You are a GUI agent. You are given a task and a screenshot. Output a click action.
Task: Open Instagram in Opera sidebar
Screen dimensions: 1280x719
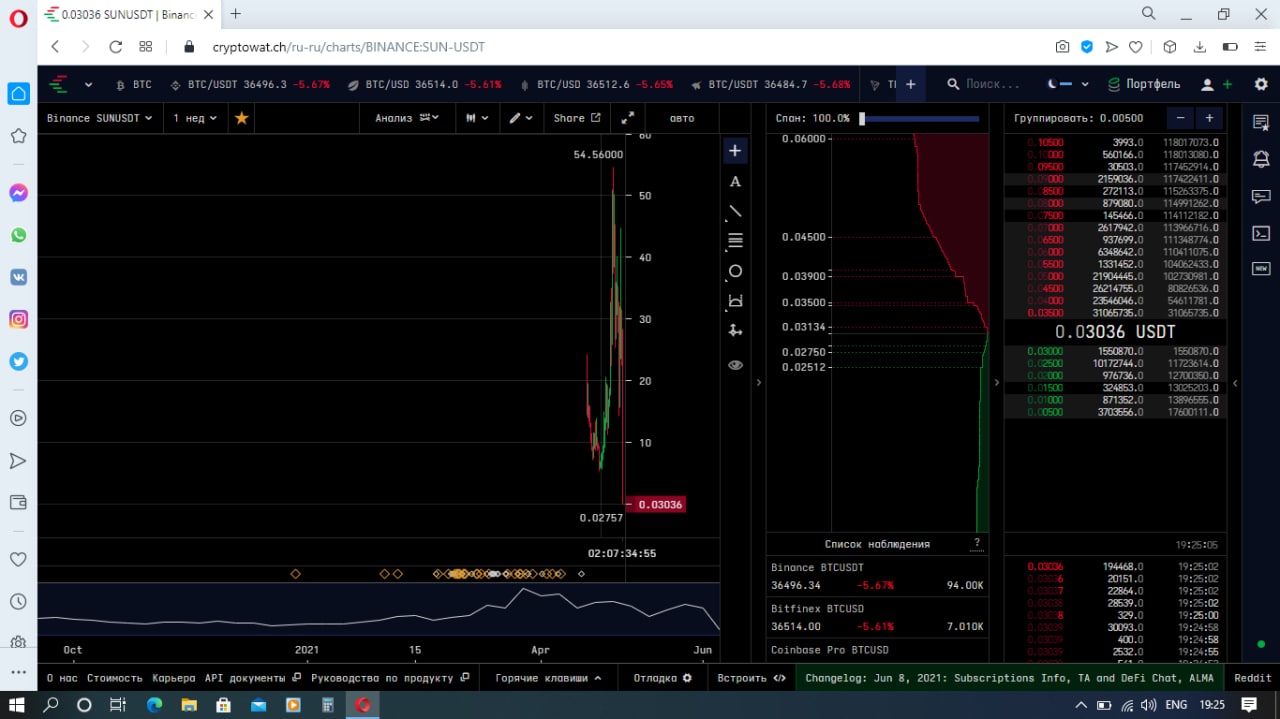[18, 319]
